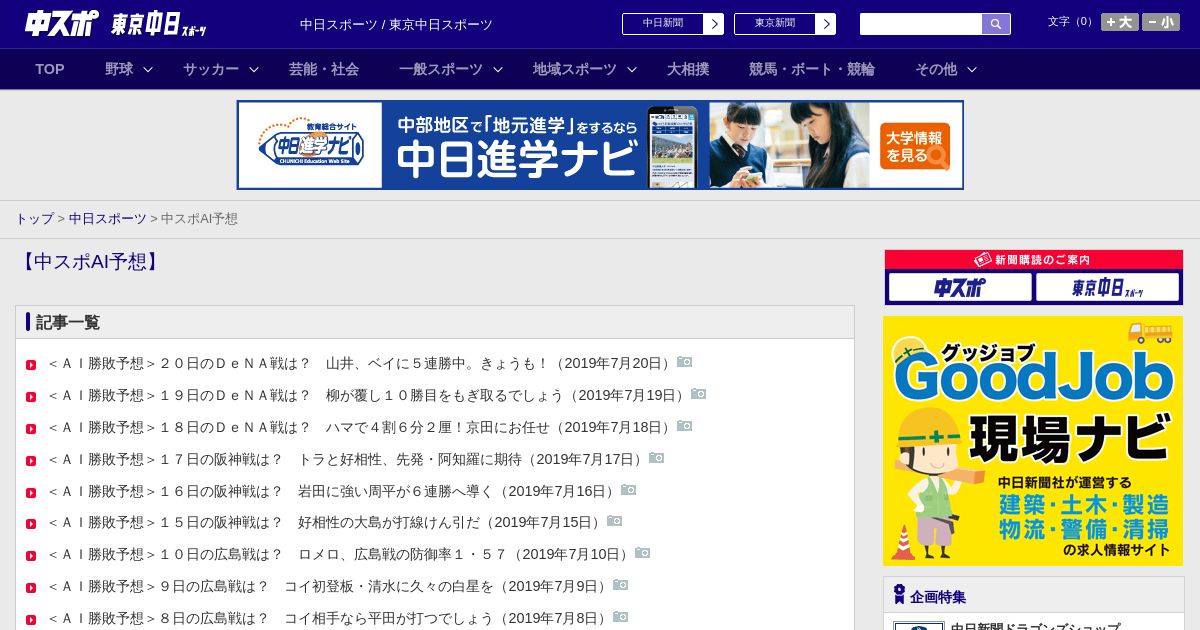Click トップ breadcrumb link

click(34, 218)
